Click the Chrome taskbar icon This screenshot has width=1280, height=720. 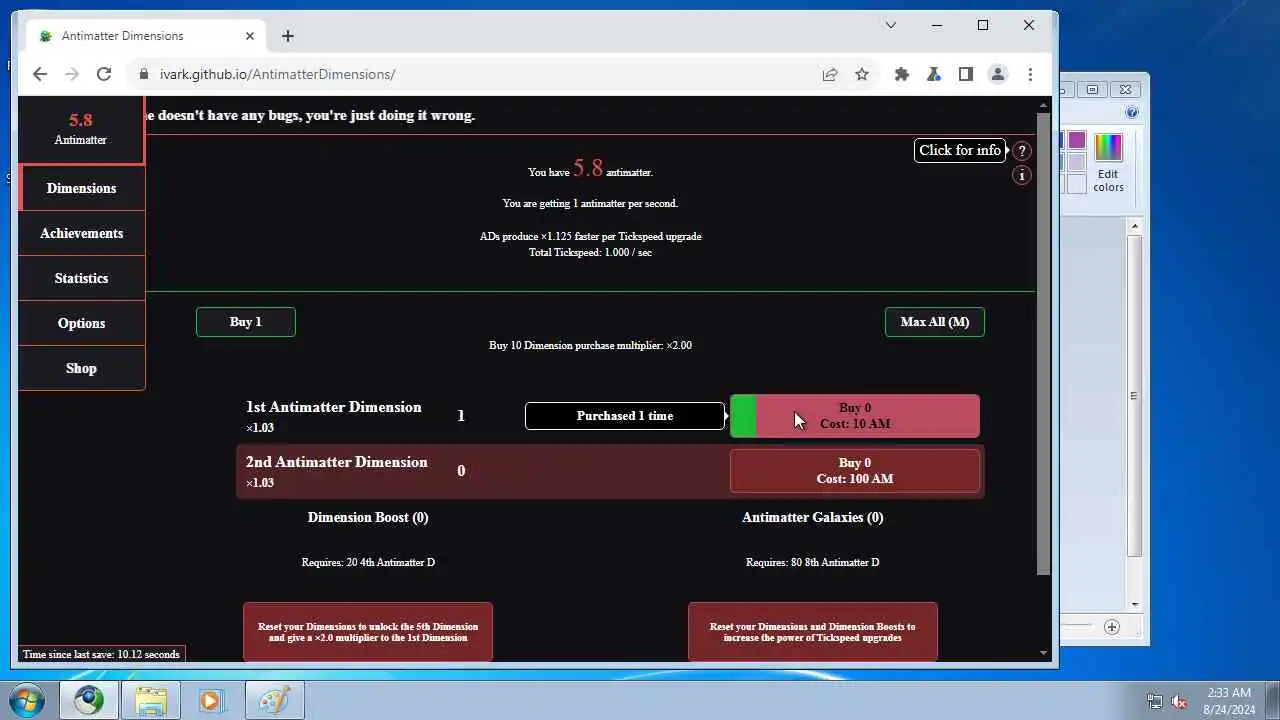pyautogui.click(x=88, y=700)
